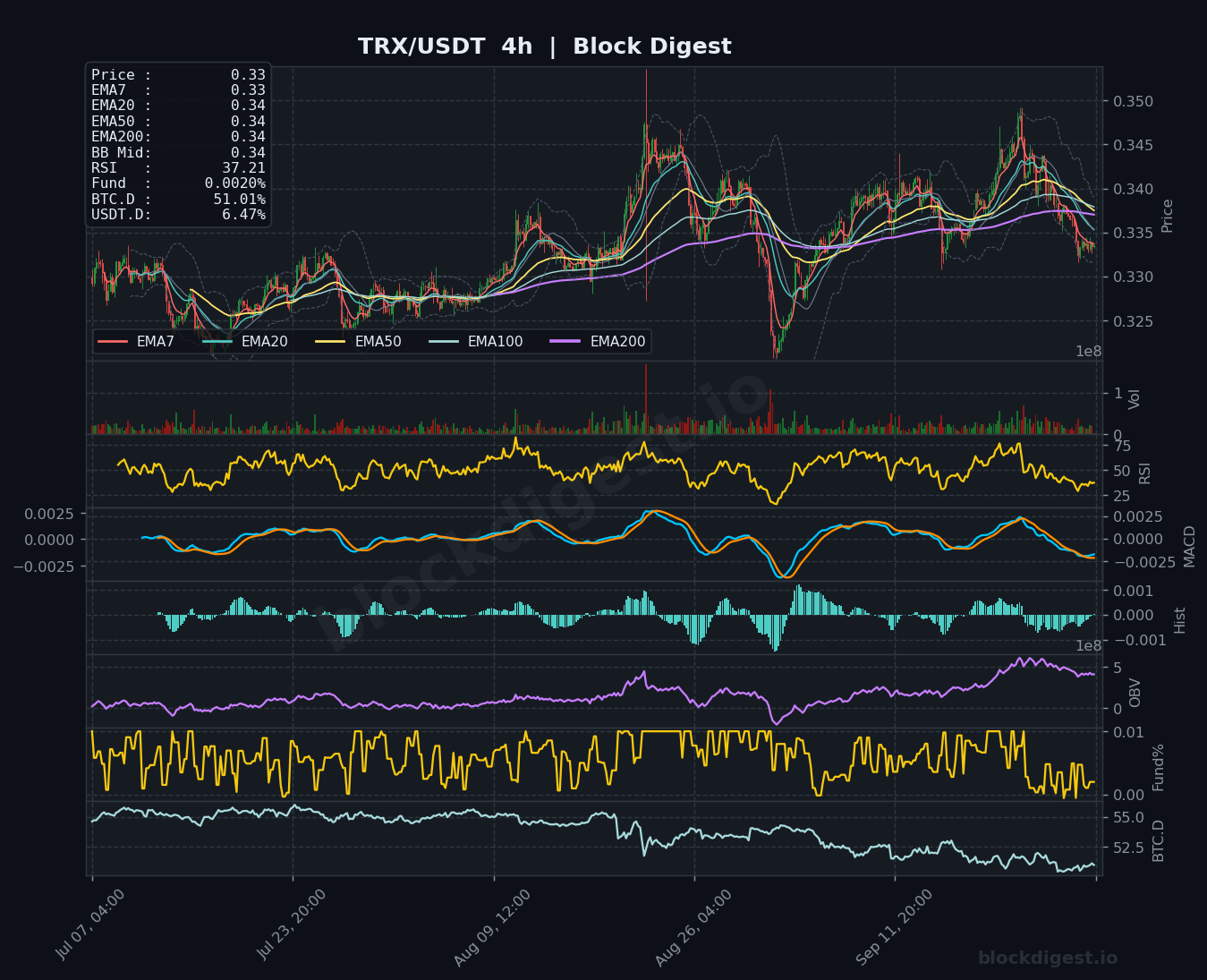Select the Price row in the info box

point(178,75)
